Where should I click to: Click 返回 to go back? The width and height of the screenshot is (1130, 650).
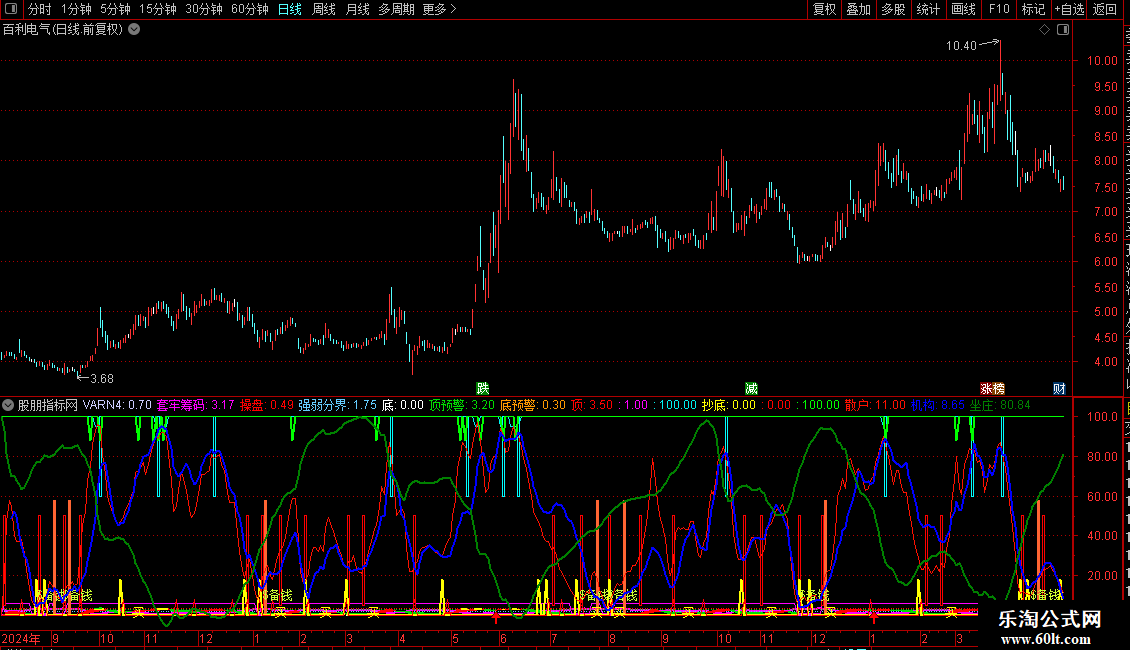tap(1104, 9)
